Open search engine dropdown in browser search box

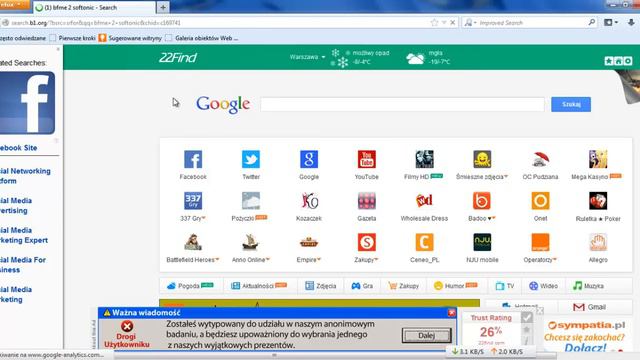coord(471,23)
